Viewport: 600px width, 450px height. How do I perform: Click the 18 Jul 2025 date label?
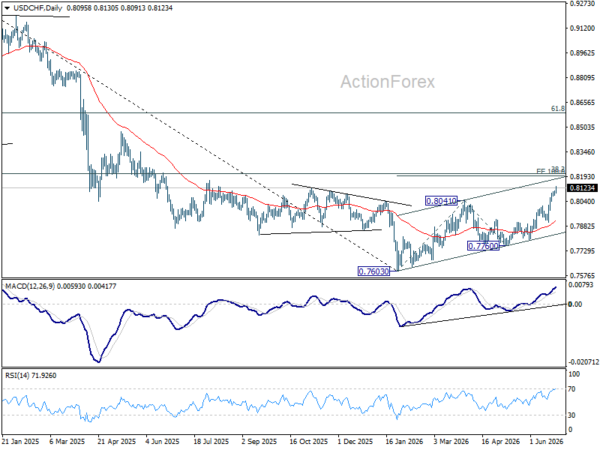(212, 442)
